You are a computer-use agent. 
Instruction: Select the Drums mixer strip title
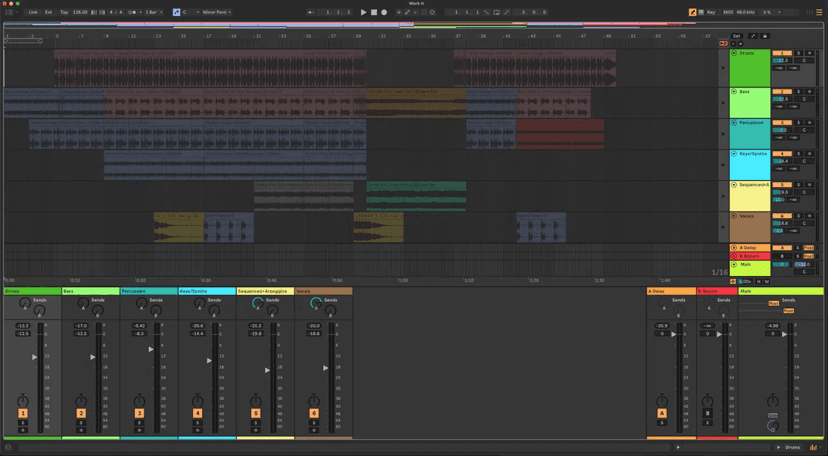32,291
